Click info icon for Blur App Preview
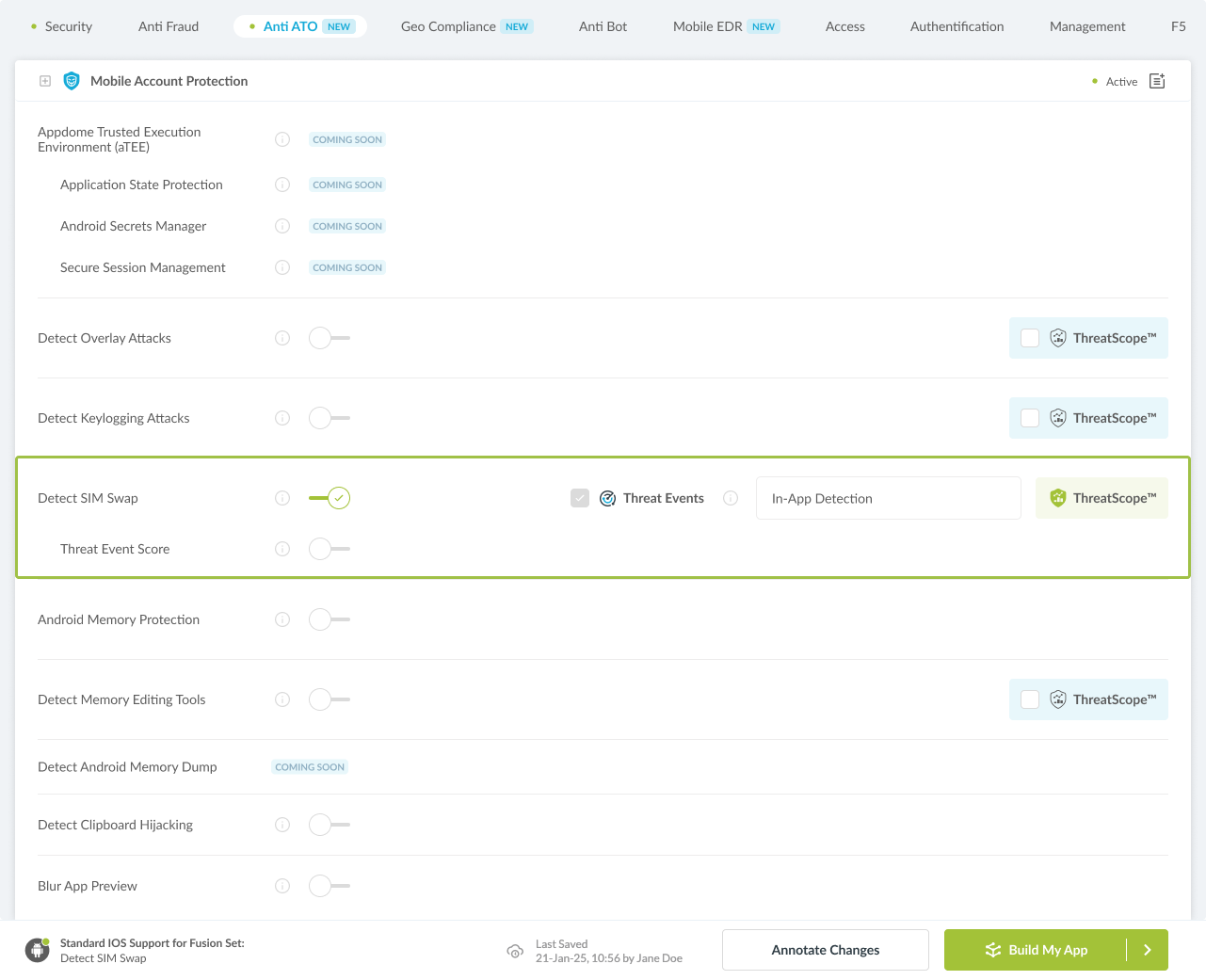The width and height of the screenshot is (1206, 980). point(282,886)
